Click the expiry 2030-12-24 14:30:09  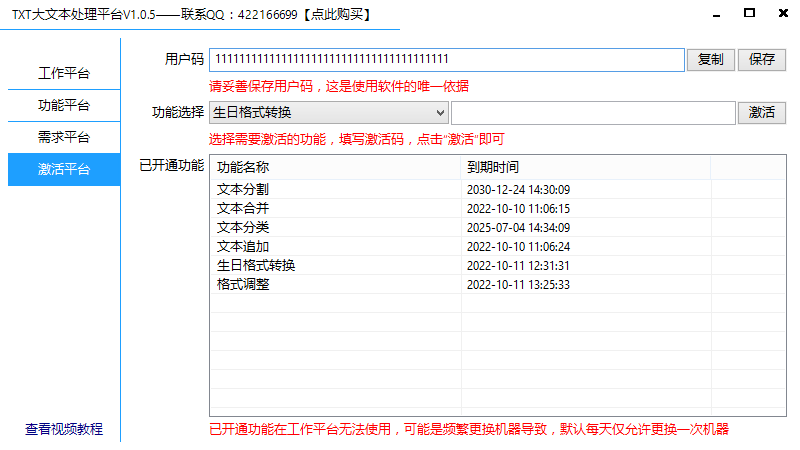coord(518,190)
